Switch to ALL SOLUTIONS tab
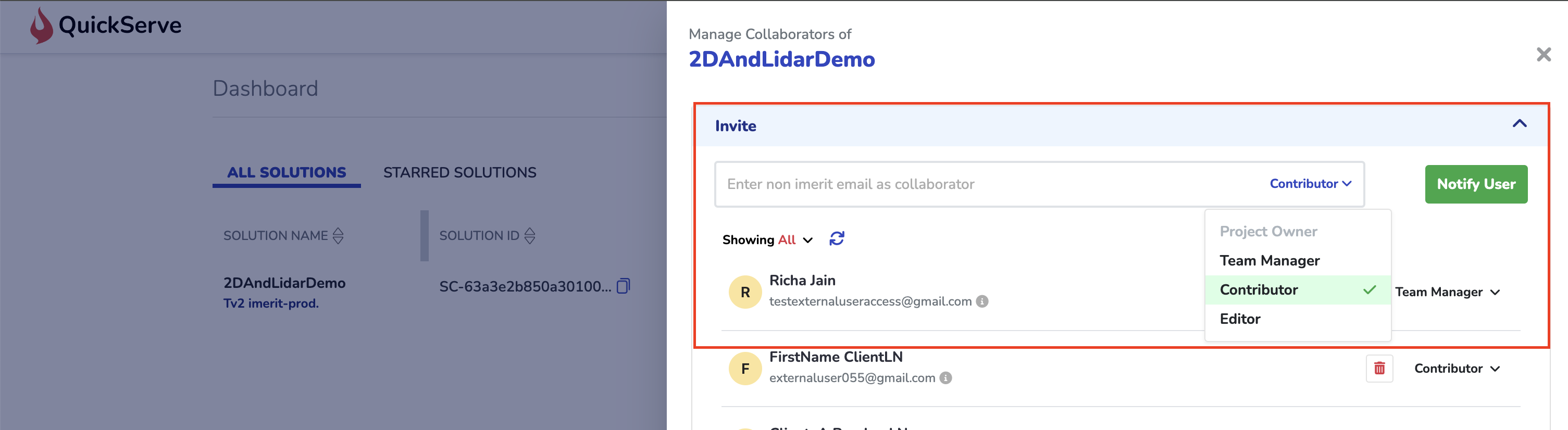Screen dimensions: 1568x430 tap(287, 173)
